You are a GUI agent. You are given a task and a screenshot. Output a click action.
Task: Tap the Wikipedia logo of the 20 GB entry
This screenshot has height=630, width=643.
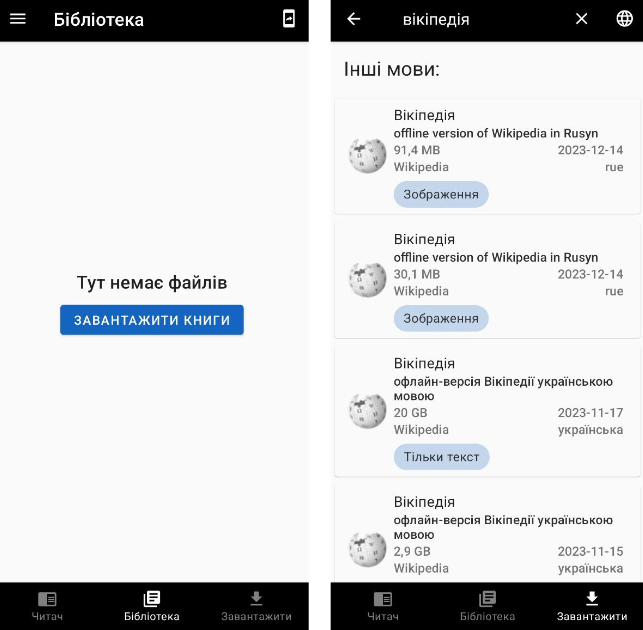[x=367, y=409]
